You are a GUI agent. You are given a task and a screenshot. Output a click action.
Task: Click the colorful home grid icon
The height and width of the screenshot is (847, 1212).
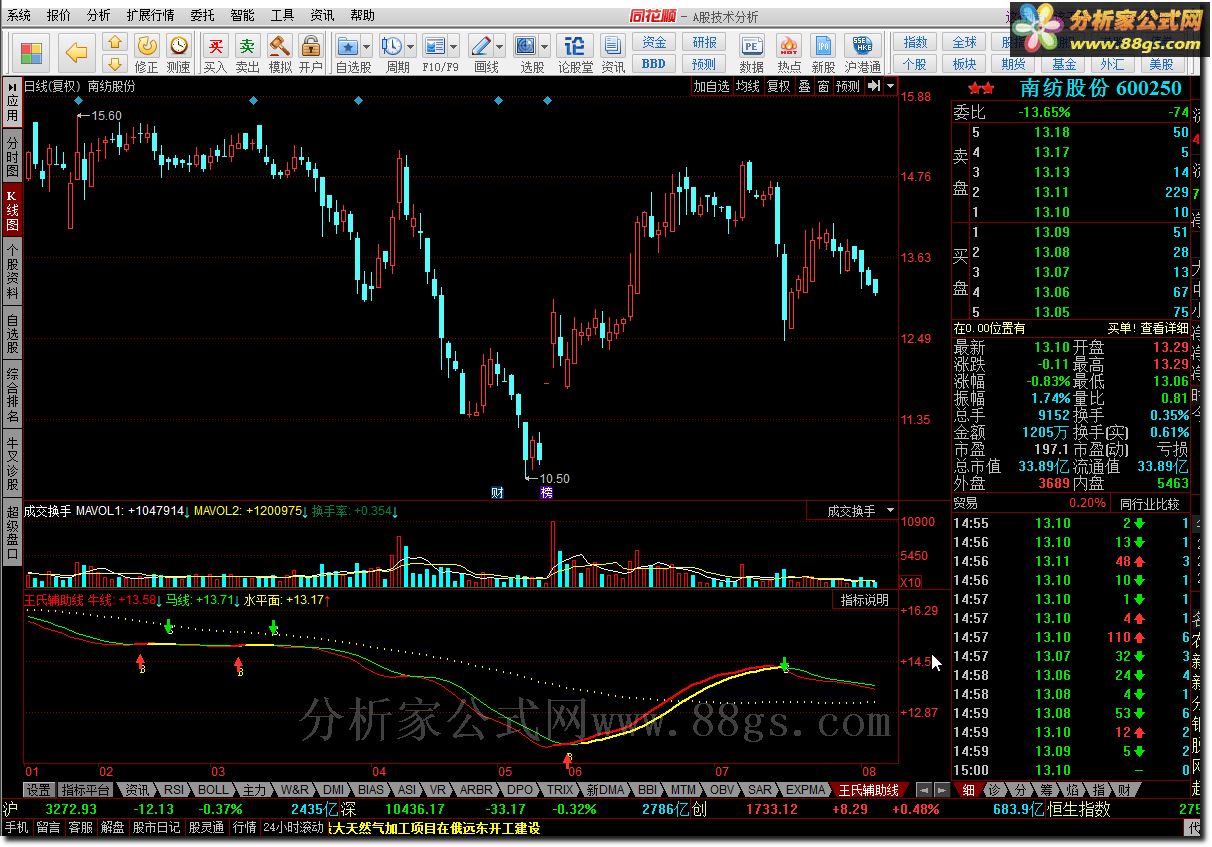tap(32, 52)
